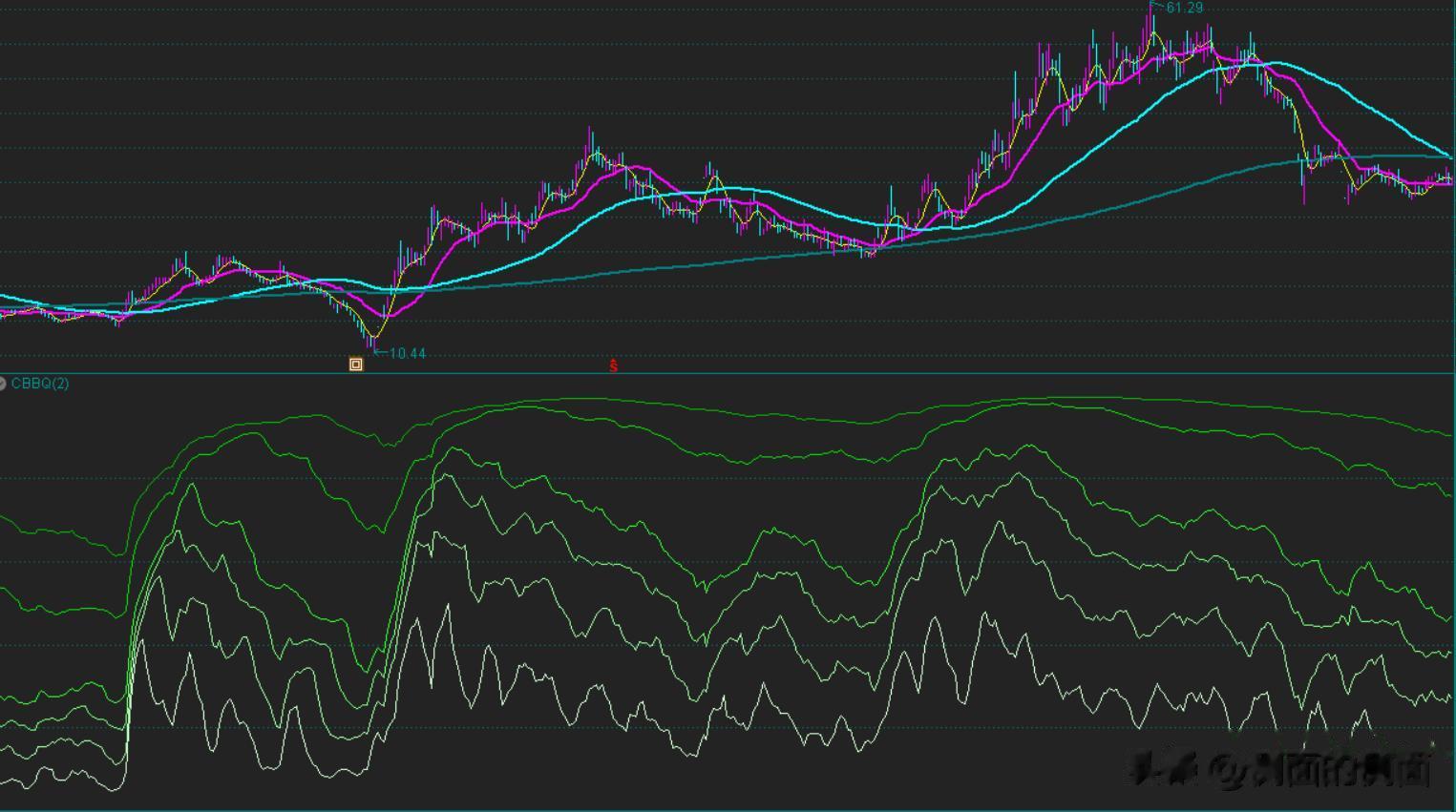Click the red S marker on the timeline

pos(613,365)
